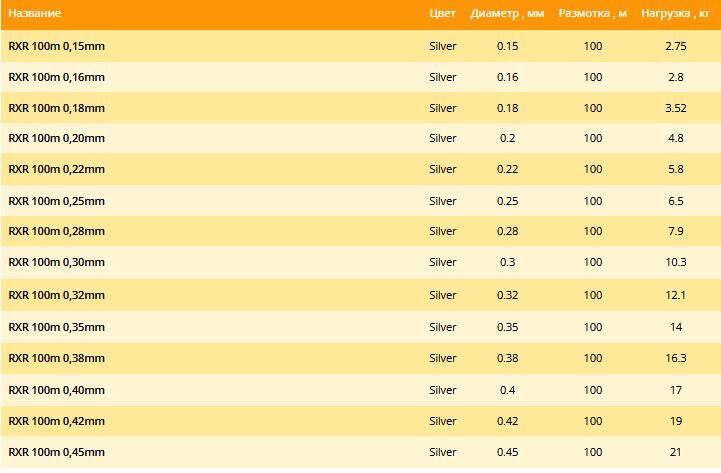The height and width of the screenshot is (473, 721).
Task: Click the load value 2.8
Action: (675, 77)
